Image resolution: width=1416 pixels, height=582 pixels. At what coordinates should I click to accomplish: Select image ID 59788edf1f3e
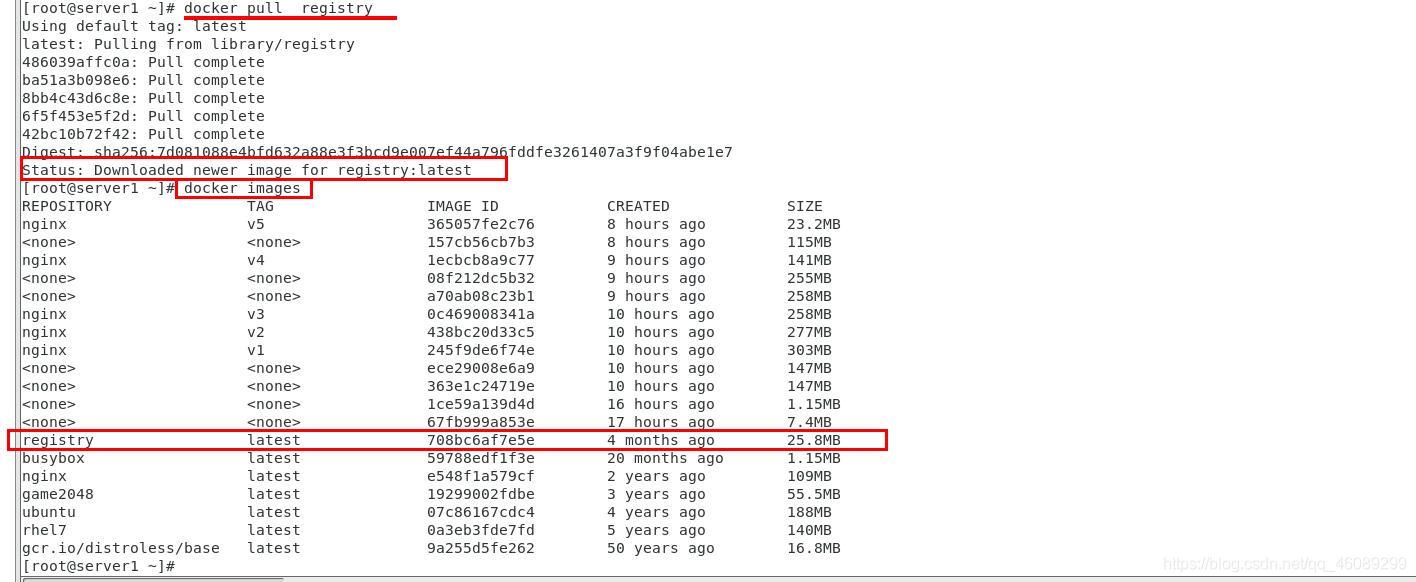pos(481,458)
